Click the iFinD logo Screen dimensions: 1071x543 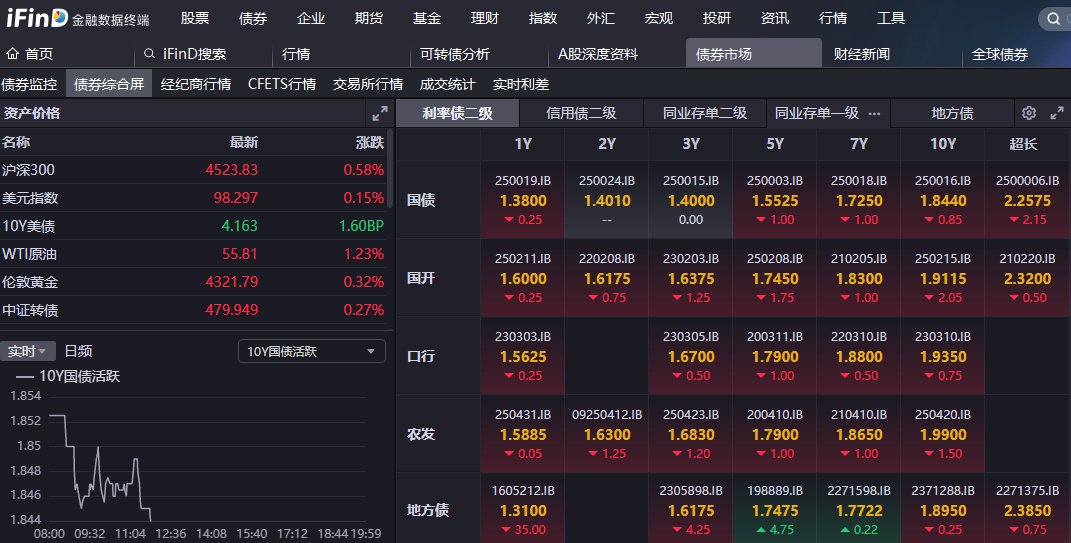pos(37,18)
